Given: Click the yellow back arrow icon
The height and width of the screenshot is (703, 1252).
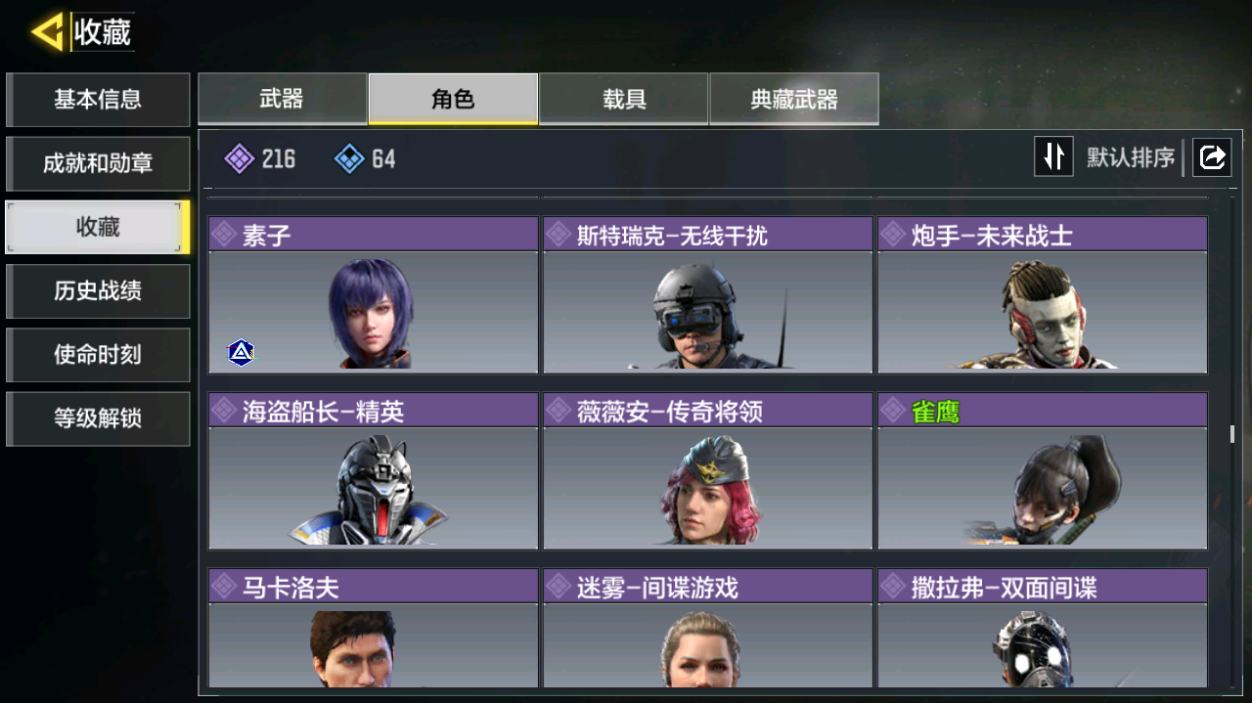Looking at the screenshot, I should [46, 32].
